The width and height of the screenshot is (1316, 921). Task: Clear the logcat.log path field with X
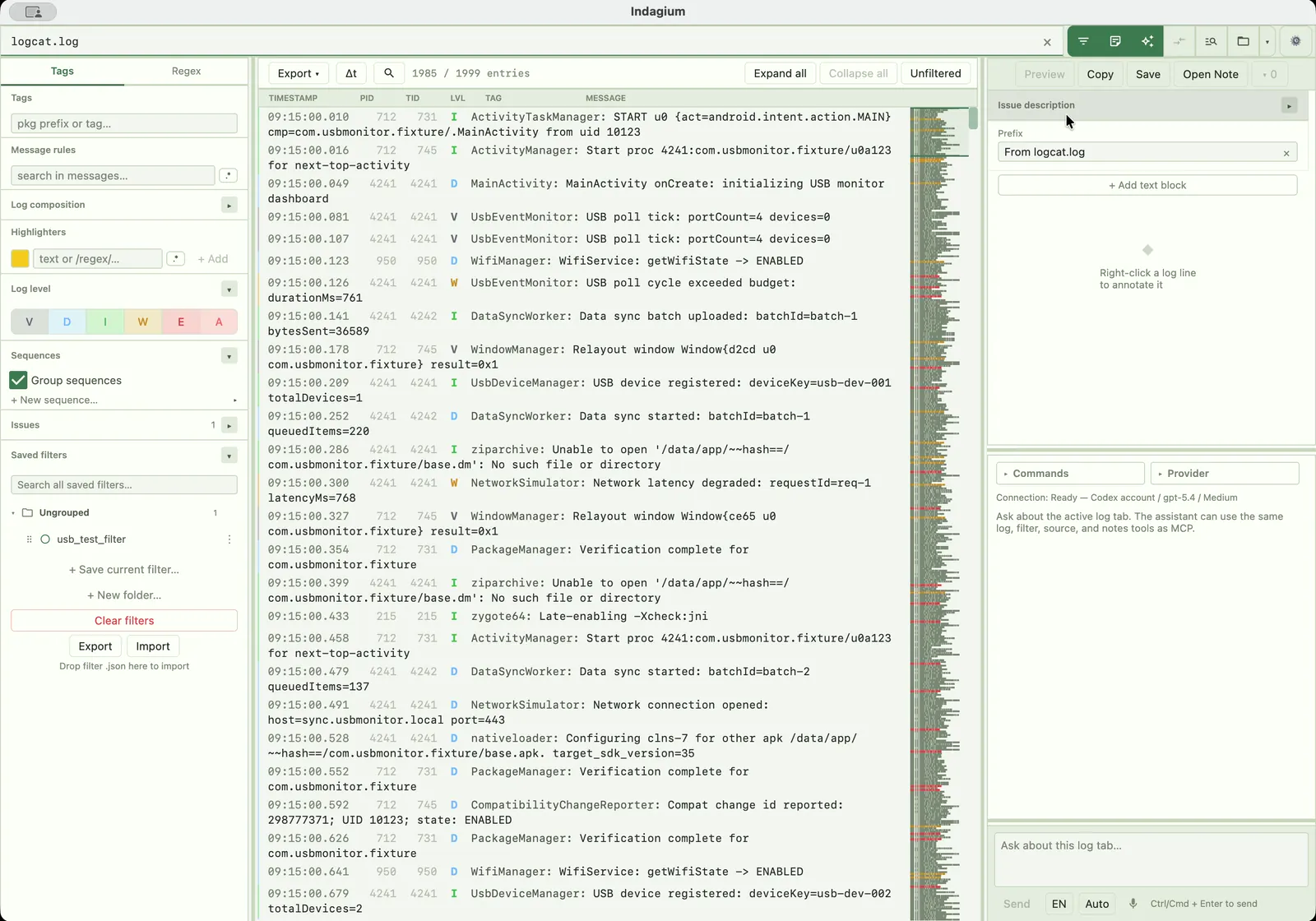(x=1047, y=42)
